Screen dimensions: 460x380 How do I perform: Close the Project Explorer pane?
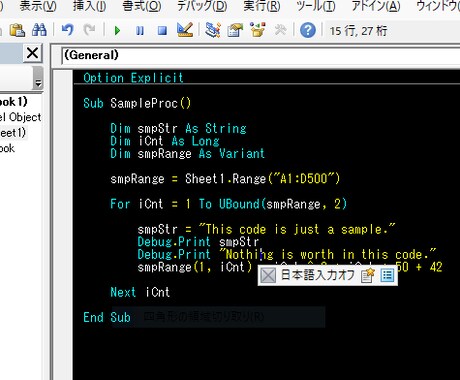click(x=32, y=53)
